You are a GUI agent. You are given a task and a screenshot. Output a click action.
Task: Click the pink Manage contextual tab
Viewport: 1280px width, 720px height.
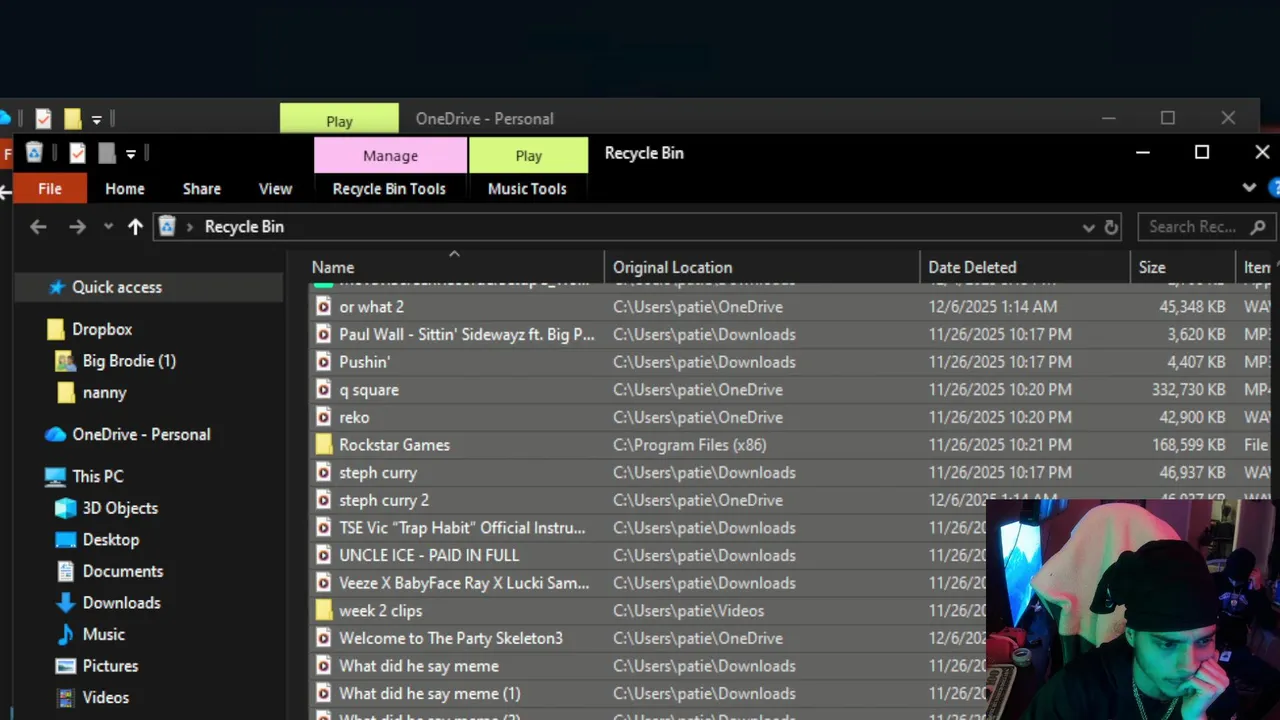[390, 155]
